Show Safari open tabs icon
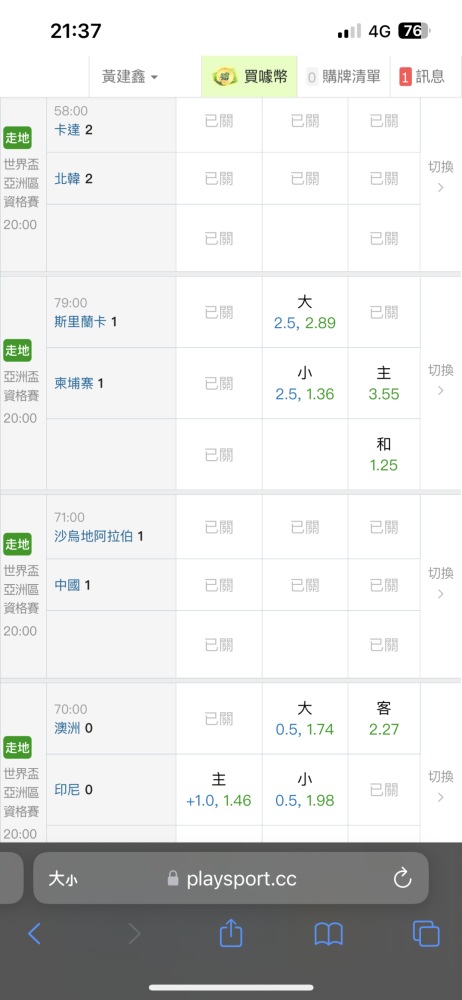Screen dimensions: 462x1000 (426, 934)
